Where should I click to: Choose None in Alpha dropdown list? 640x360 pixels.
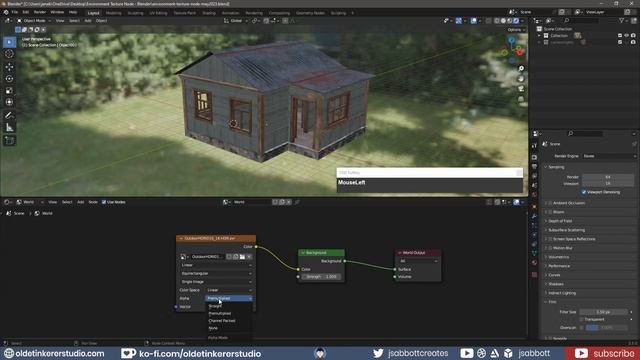tap(213, 328)
